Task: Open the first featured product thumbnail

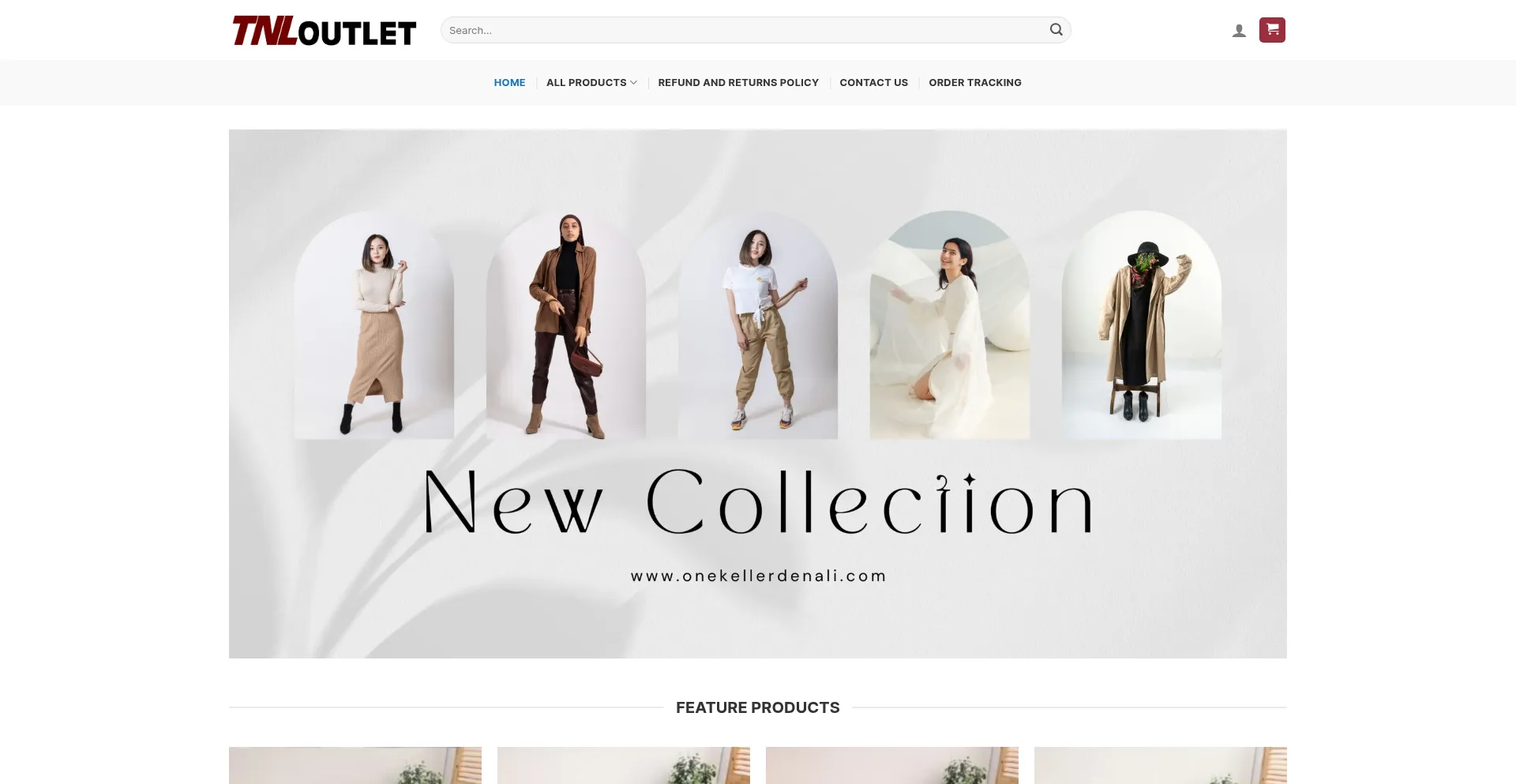Action: 355,765
